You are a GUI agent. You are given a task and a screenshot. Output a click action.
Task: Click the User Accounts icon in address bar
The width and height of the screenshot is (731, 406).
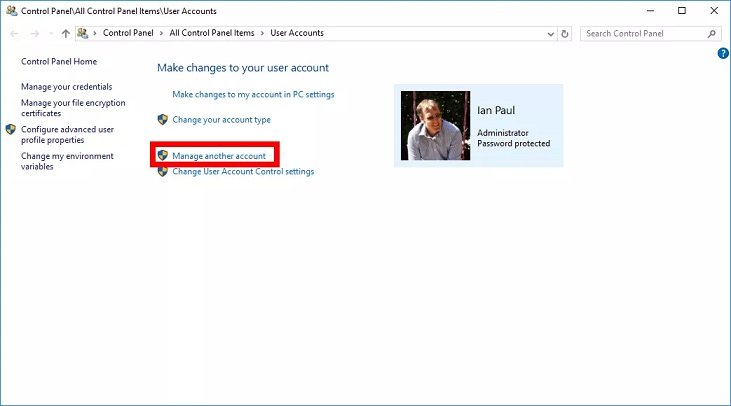pyautogui.click(x=83, y=33)
